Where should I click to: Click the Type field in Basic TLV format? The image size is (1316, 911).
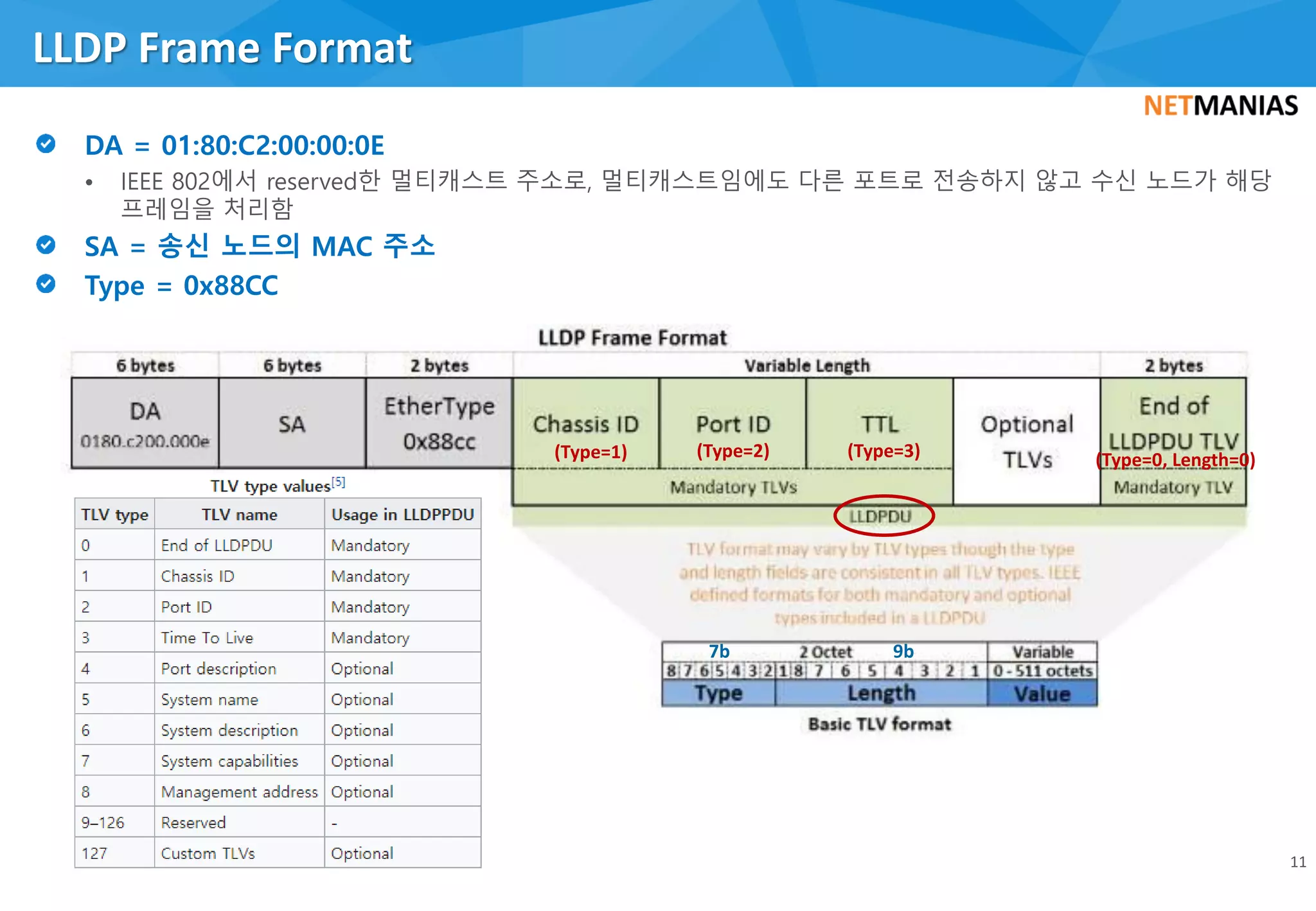click(718, 693)
